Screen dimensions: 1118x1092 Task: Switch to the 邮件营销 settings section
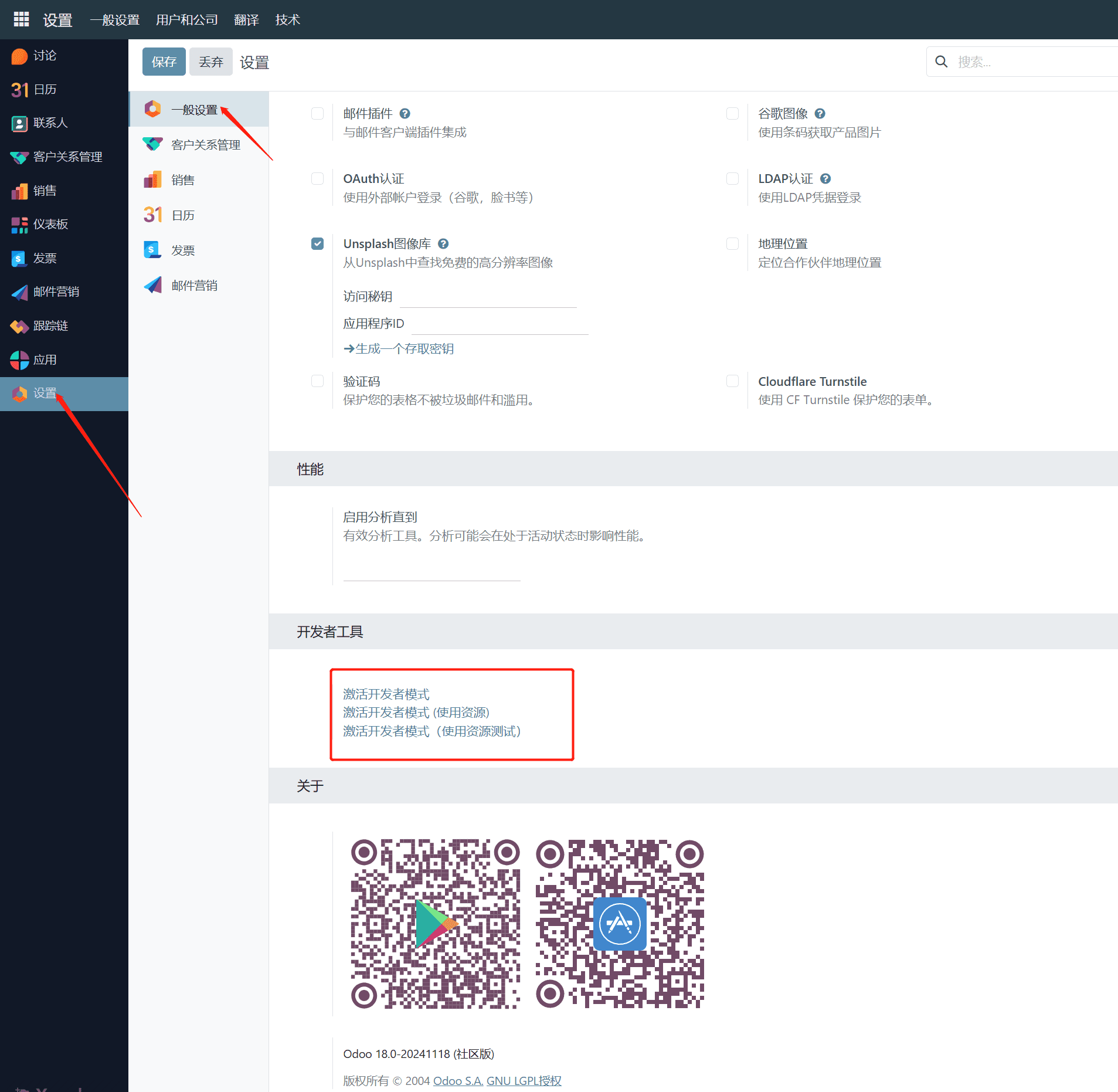(194, 285)
